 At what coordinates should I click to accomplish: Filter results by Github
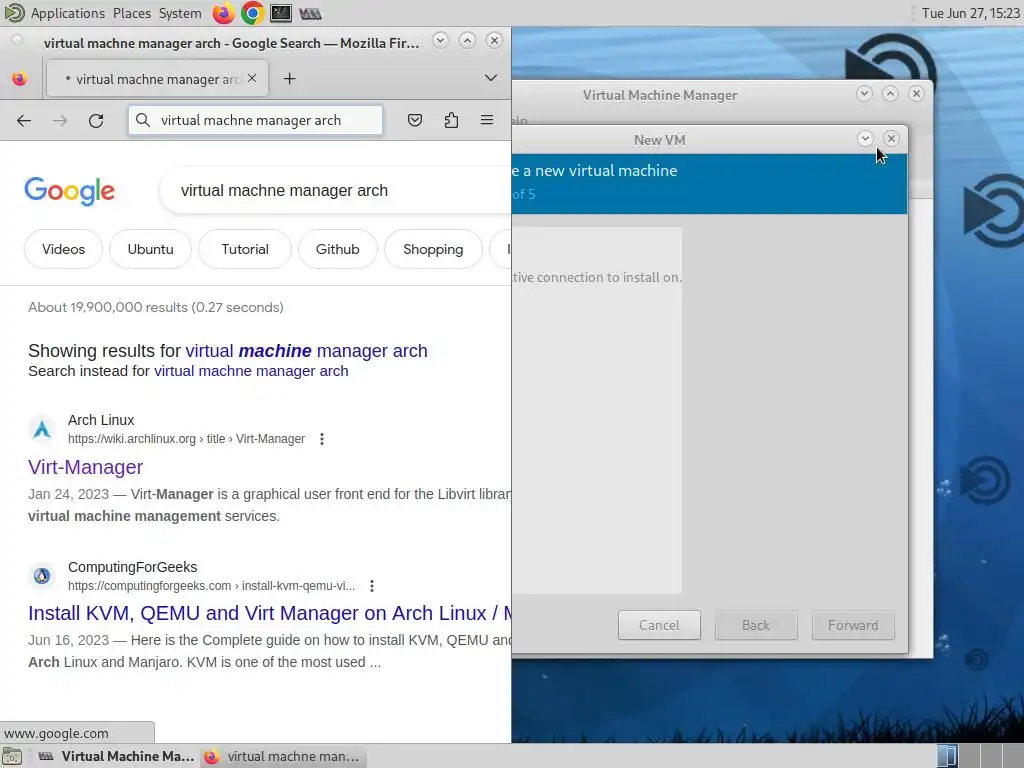(x=338, y=249)
